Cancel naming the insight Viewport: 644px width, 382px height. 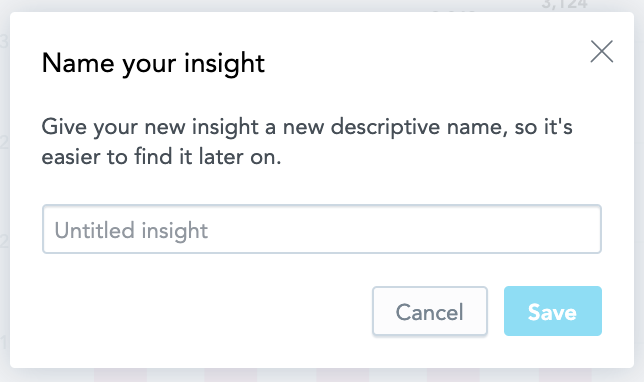click(430, 311)
